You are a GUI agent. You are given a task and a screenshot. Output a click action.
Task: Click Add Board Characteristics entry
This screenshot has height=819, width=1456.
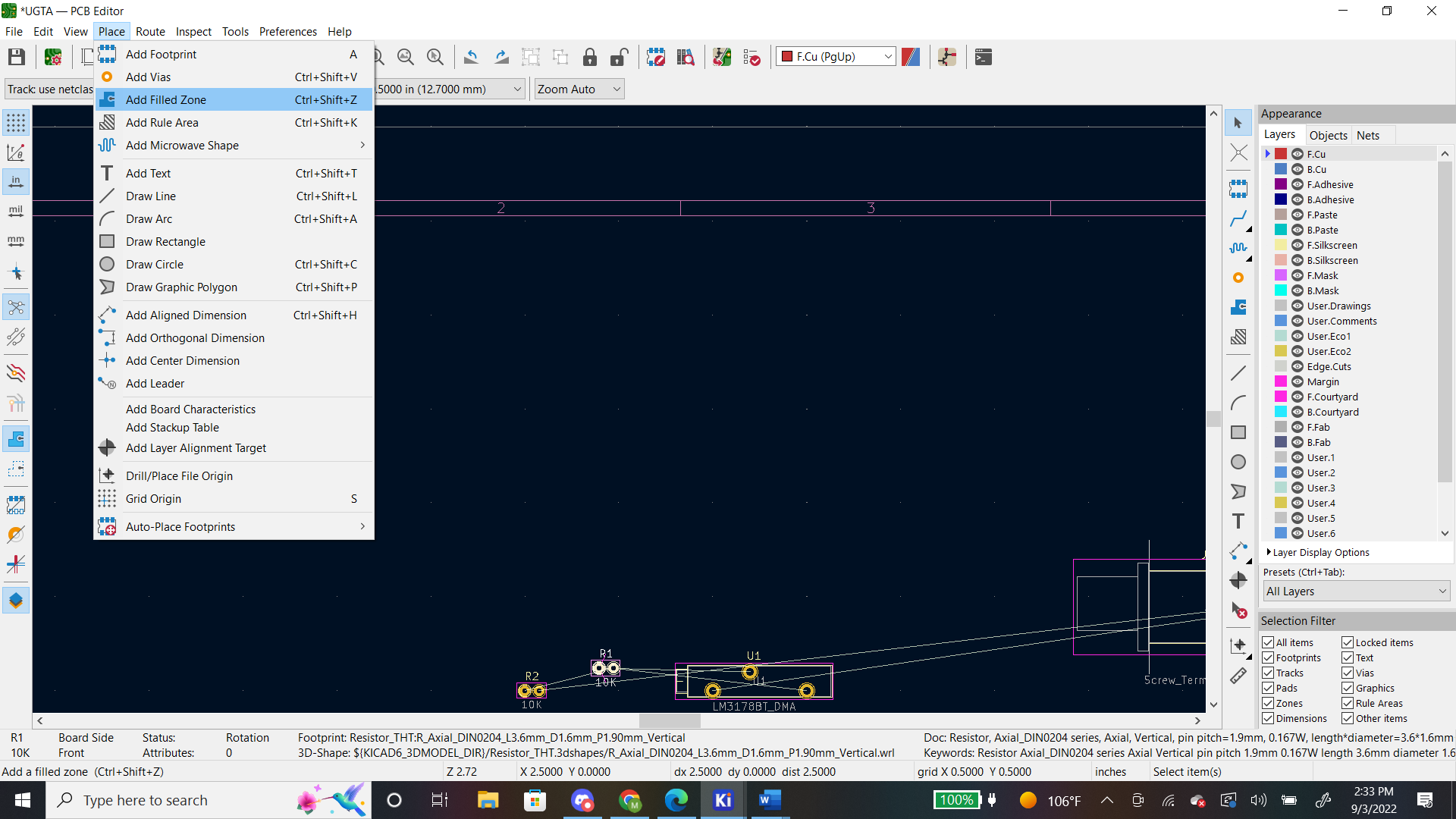point(190,409)
